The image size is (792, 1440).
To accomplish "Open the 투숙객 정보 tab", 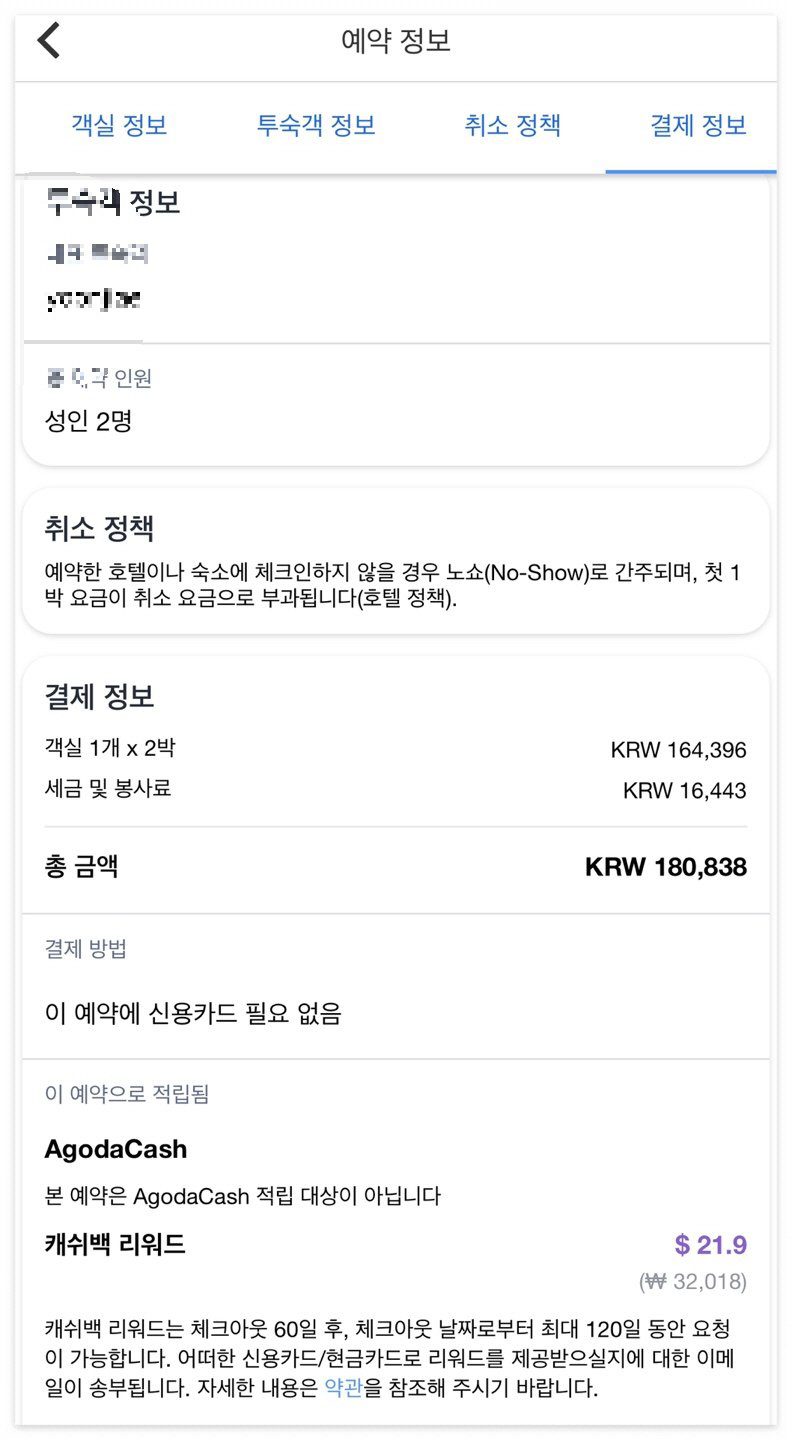I will pyautogui.click(x=316, y=126).
